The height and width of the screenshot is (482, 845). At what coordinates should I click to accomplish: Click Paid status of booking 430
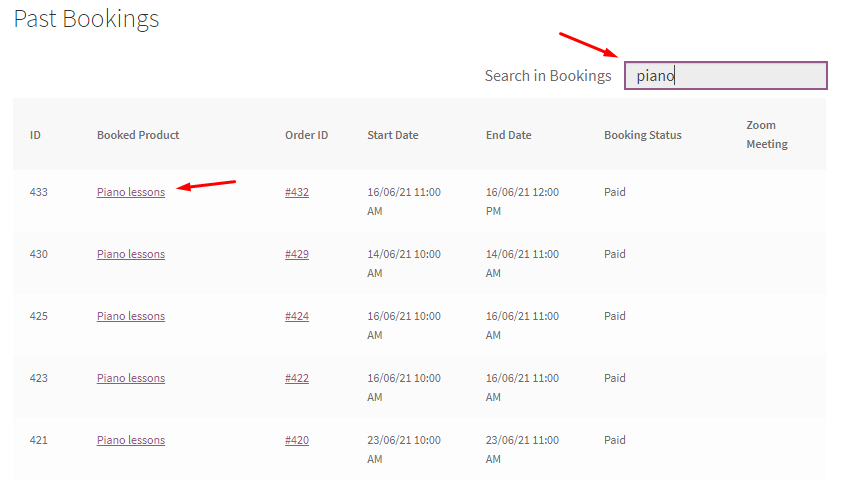(x=615, y=254)
